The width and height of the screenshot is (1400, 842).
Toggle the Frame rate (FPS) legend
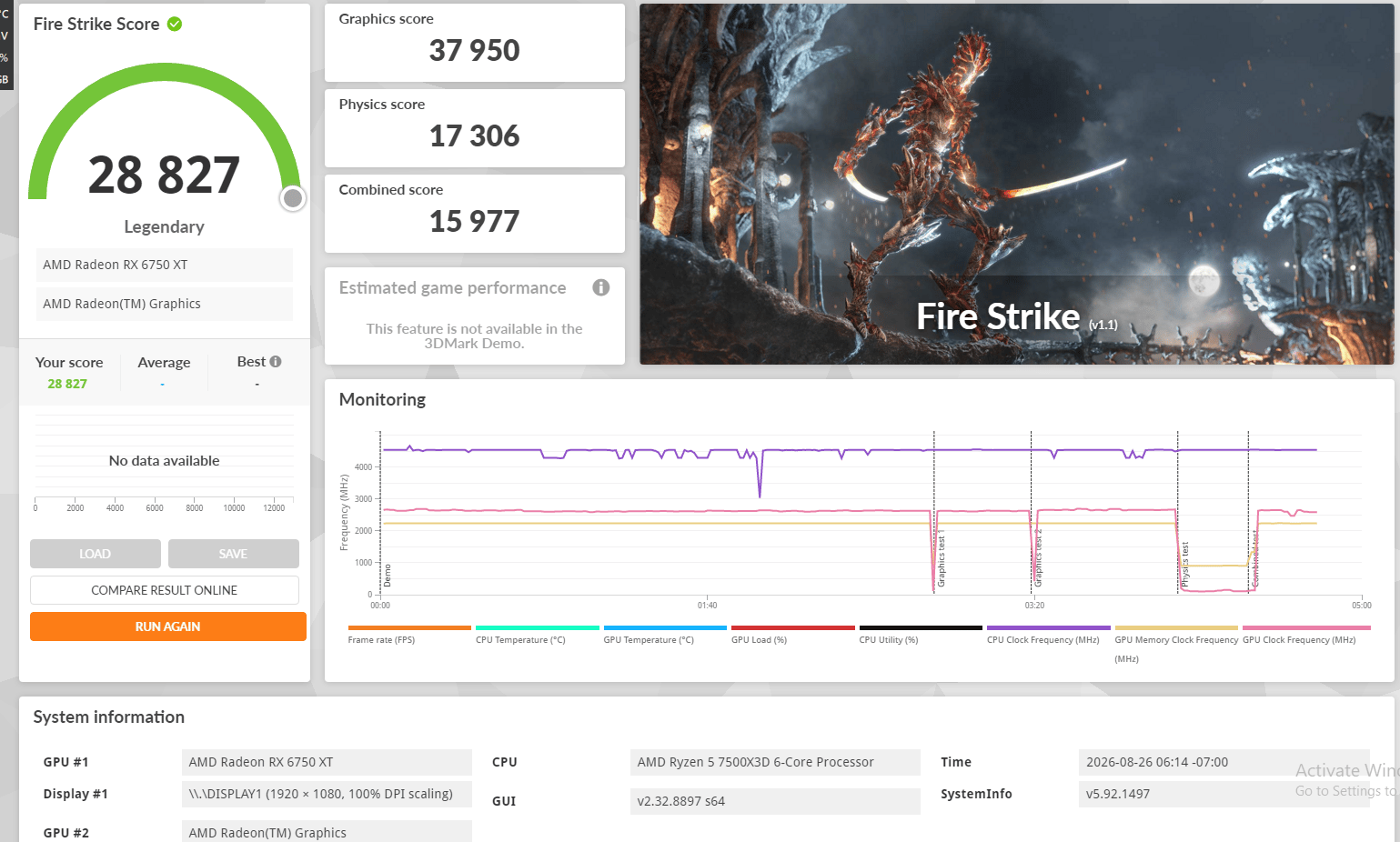point(408,634)
